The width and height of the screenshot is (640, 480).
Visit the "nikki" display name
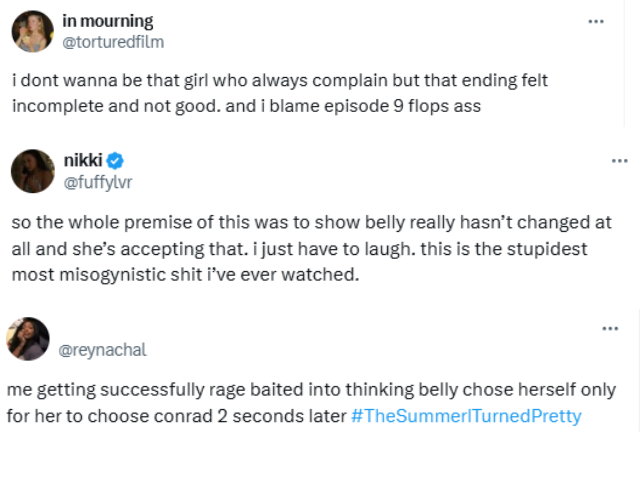[x=83, y=160]
